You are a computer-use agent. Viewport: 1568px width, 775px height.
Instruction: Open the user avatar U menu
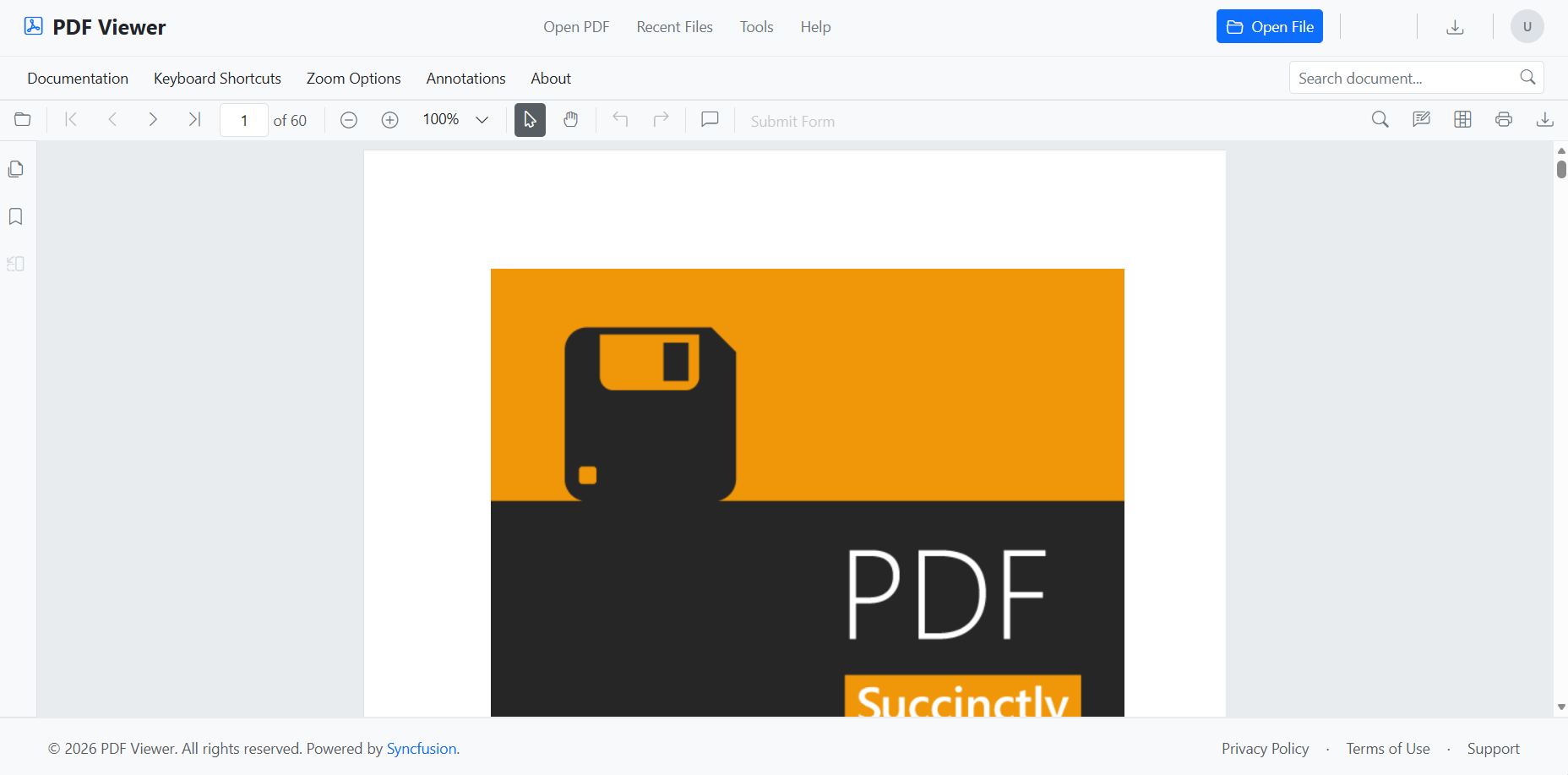pyautogui.click(x=1527, y=26)
